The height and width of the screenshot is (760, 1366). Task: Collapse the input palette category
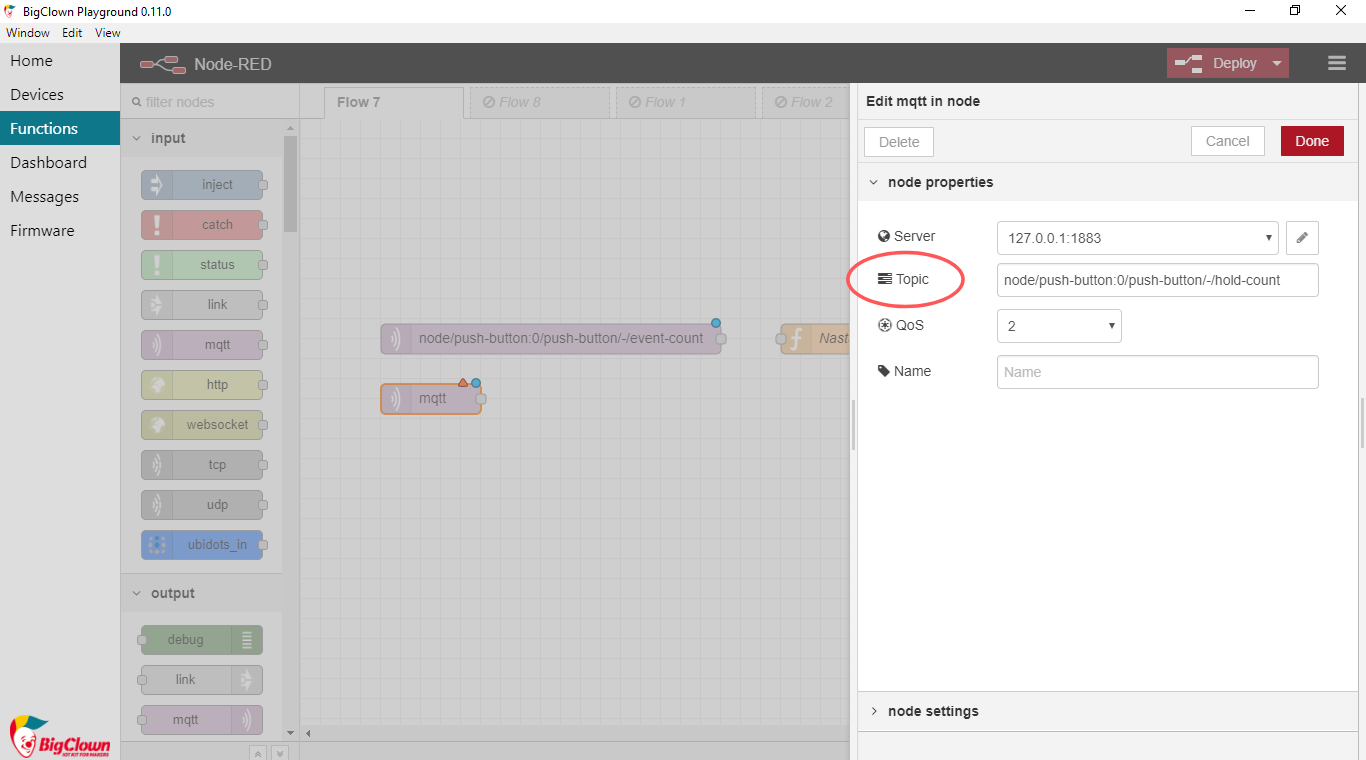tap(137, 139)
